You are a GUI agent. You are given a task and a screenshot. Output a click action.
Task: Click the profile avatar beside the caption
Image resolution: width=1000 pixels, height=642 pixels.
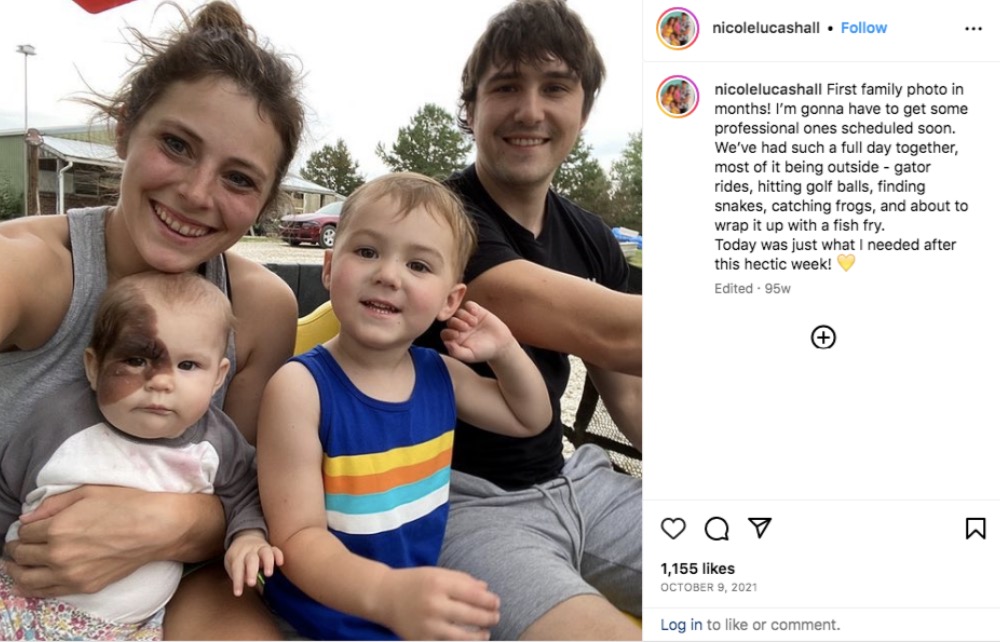point(677,97)
